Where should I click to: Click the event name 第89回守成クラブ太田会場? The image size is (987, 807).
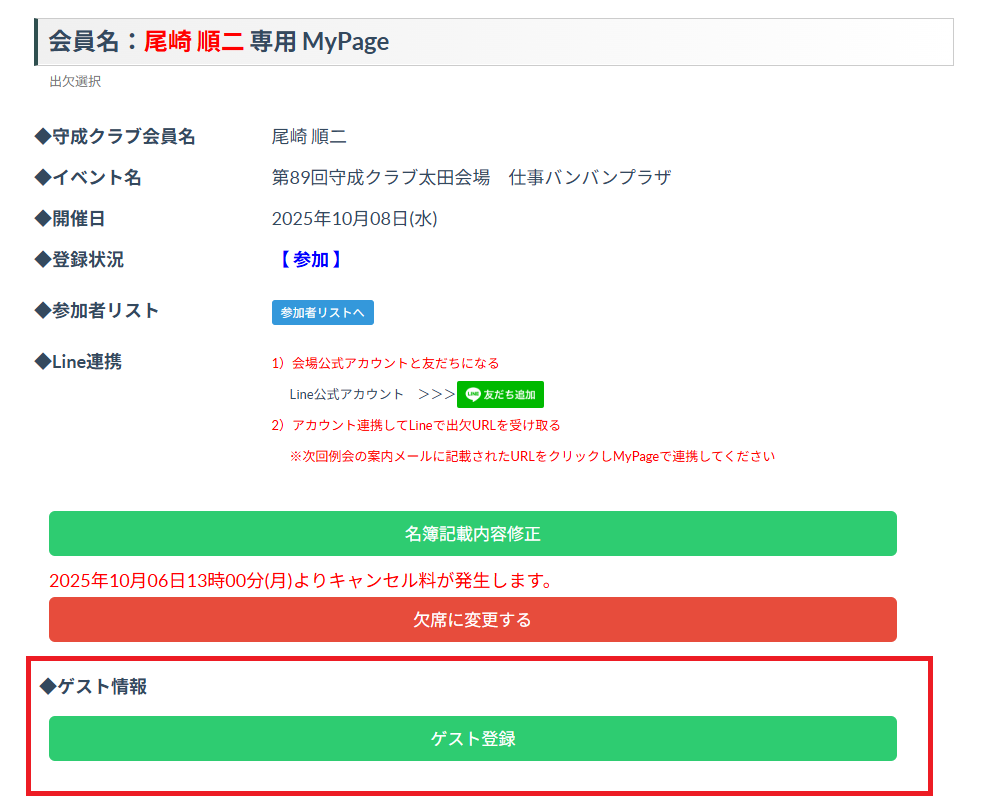pos(381,178)
